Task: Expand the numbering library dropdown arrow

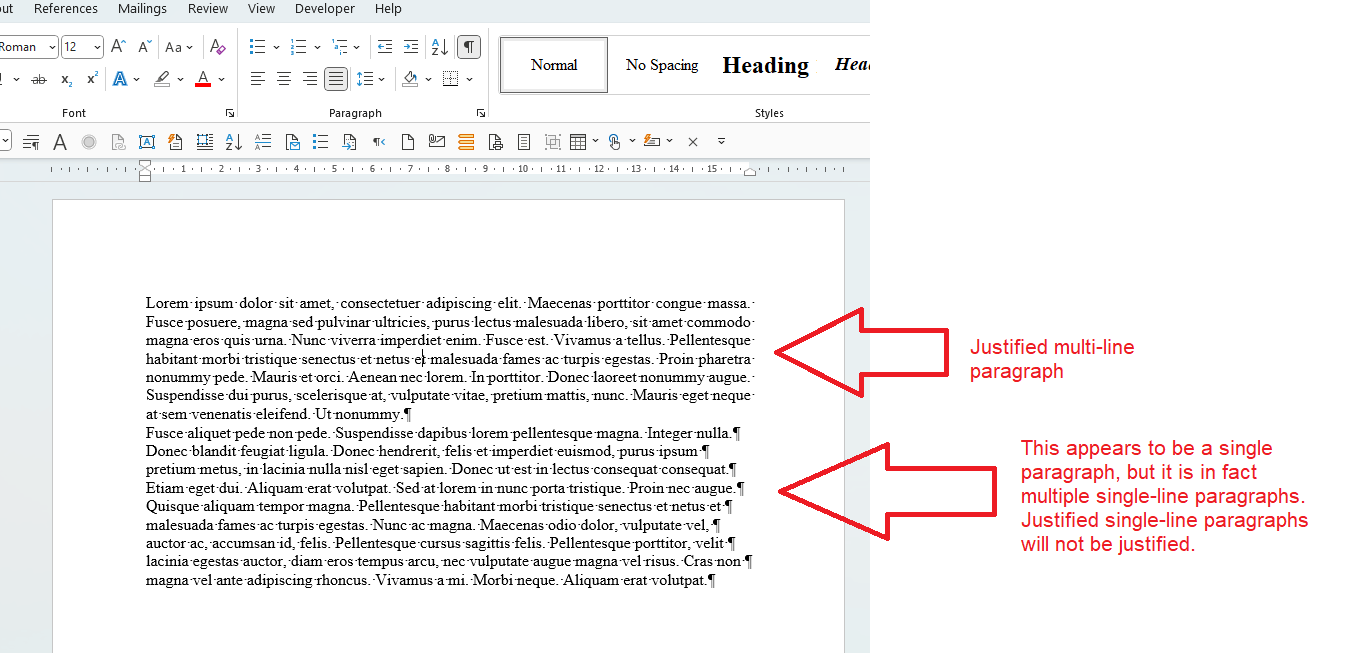Action: click(317, 47)
